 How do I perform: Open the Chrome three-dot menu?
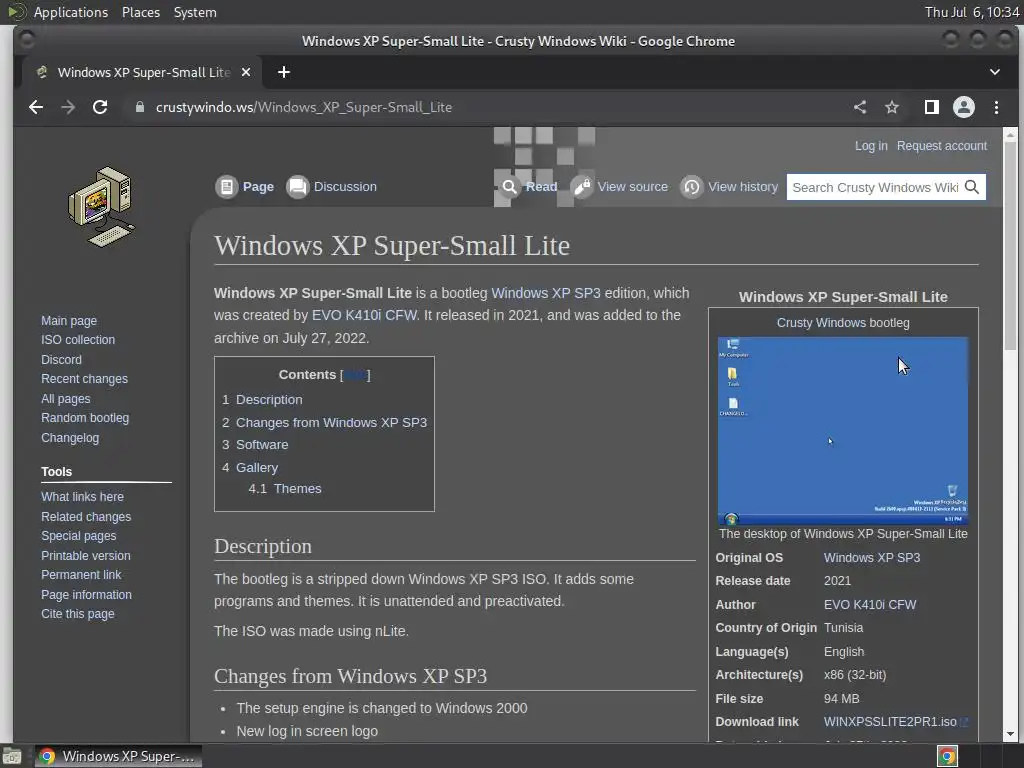tap(997, 107)
